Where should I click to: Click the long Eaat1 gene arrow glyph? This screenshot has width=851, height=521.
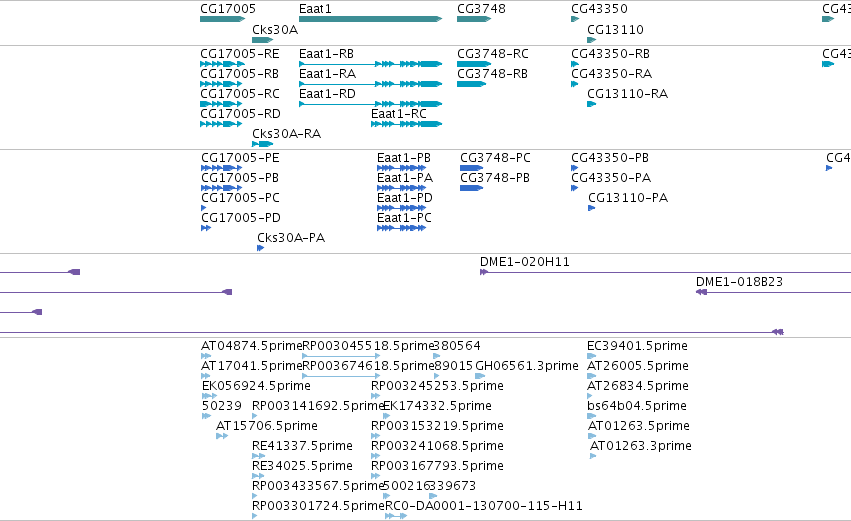(371, 19)
